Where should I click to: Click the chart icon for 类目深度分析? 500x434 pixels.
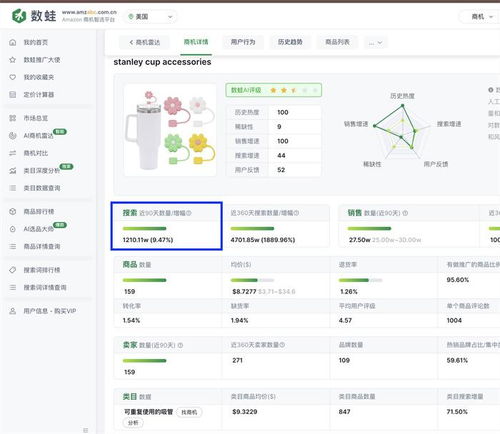click(x=13, y=171)
